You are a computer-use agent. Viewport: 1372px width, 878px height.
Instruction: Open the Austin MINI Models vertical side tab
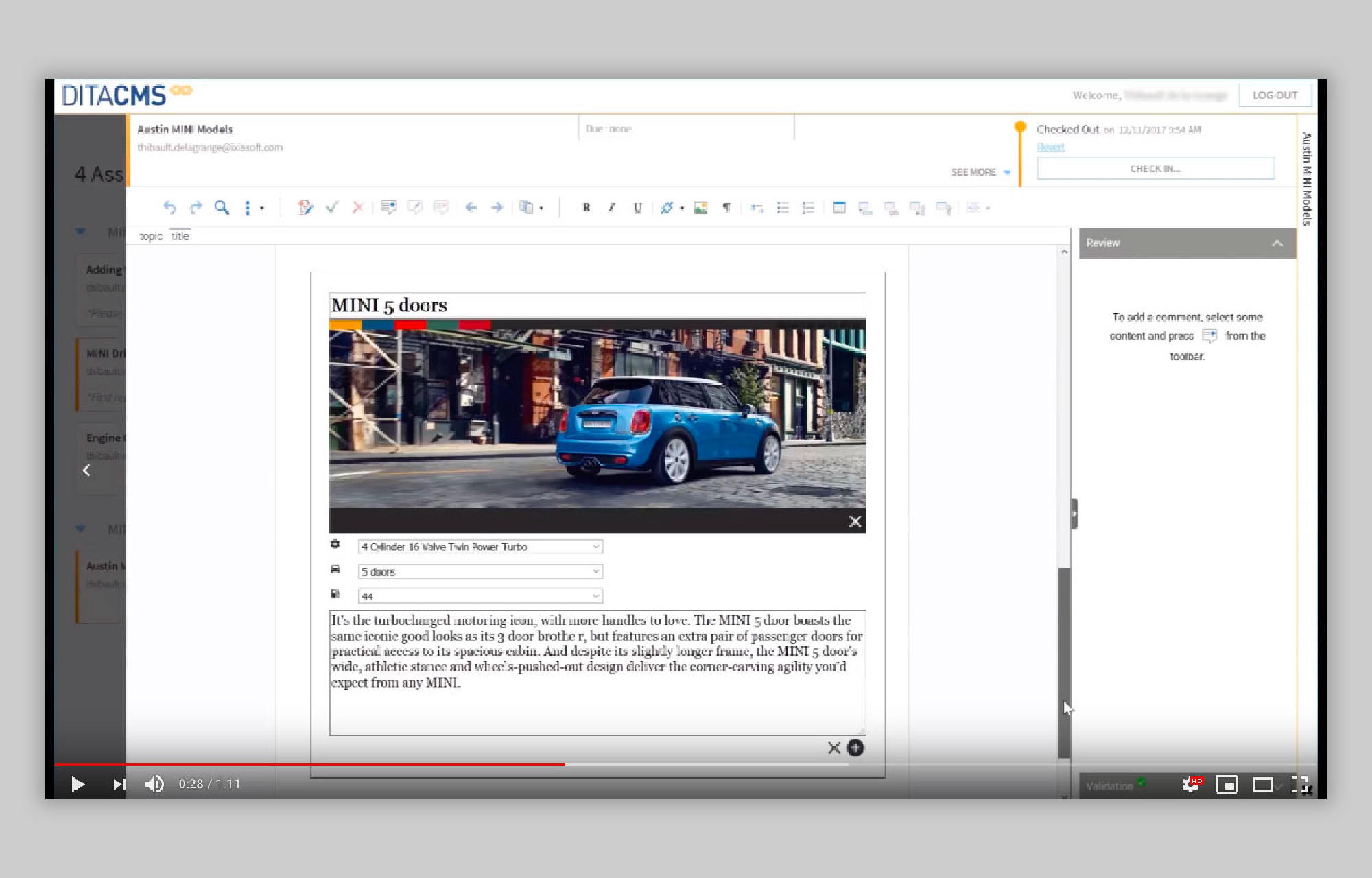(1307, 180)
